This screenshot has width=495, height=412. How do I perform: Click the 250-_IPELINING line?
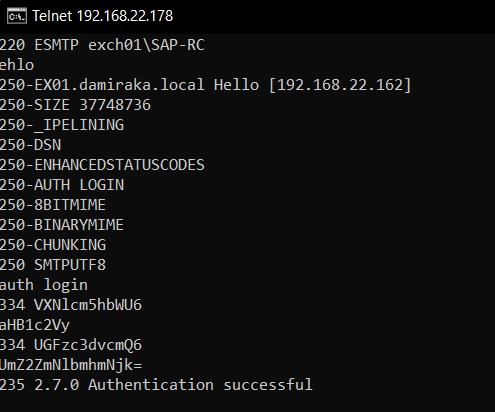(62, 125)
